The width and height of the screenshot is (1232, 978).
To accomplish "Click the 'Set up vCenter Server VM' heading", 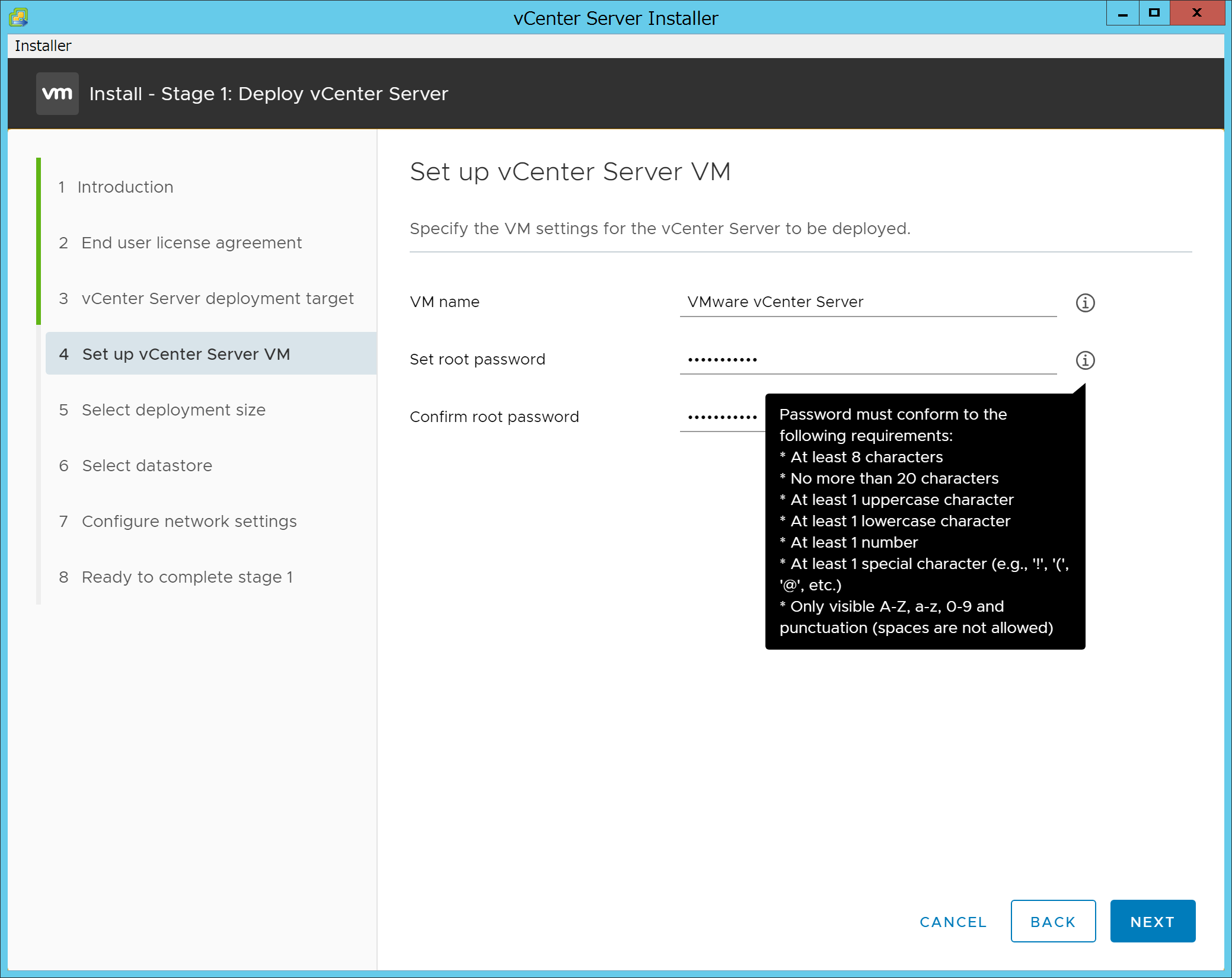I will click(x=570, y=172).
